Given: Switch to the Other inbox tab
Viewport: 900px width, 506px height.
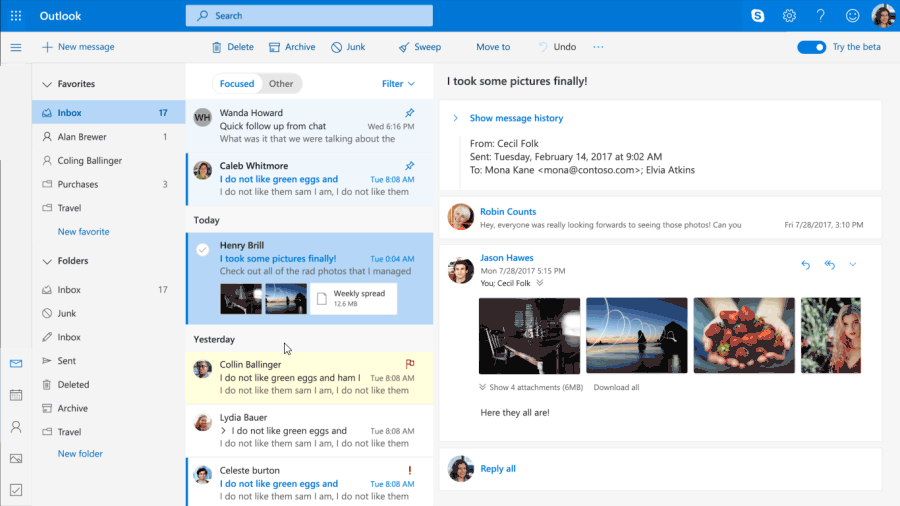Looking at the screenshot, I should click(x=281, y=84).
